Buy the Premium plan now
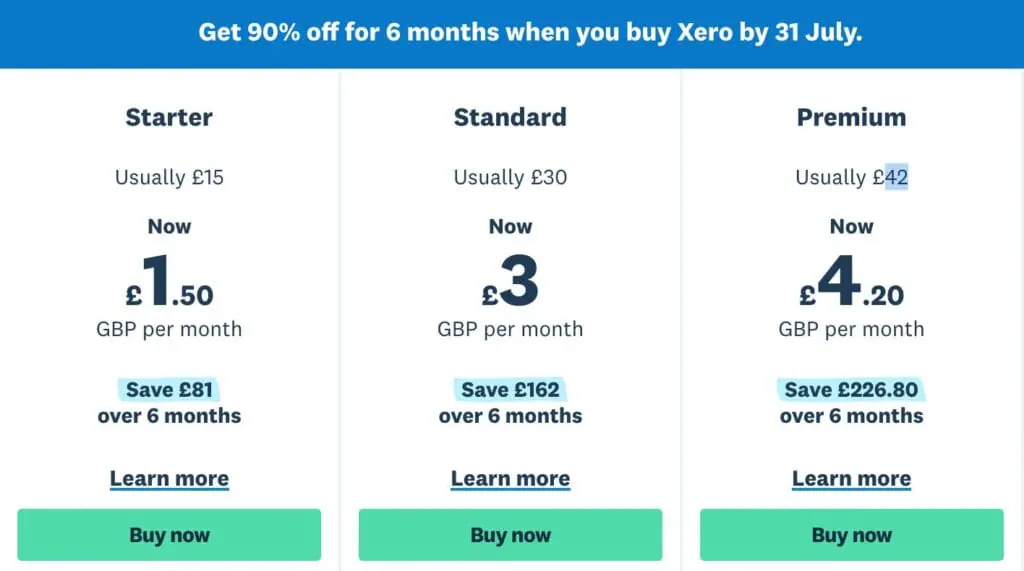Screen dimensions: 1024x571 click(851, 535)
